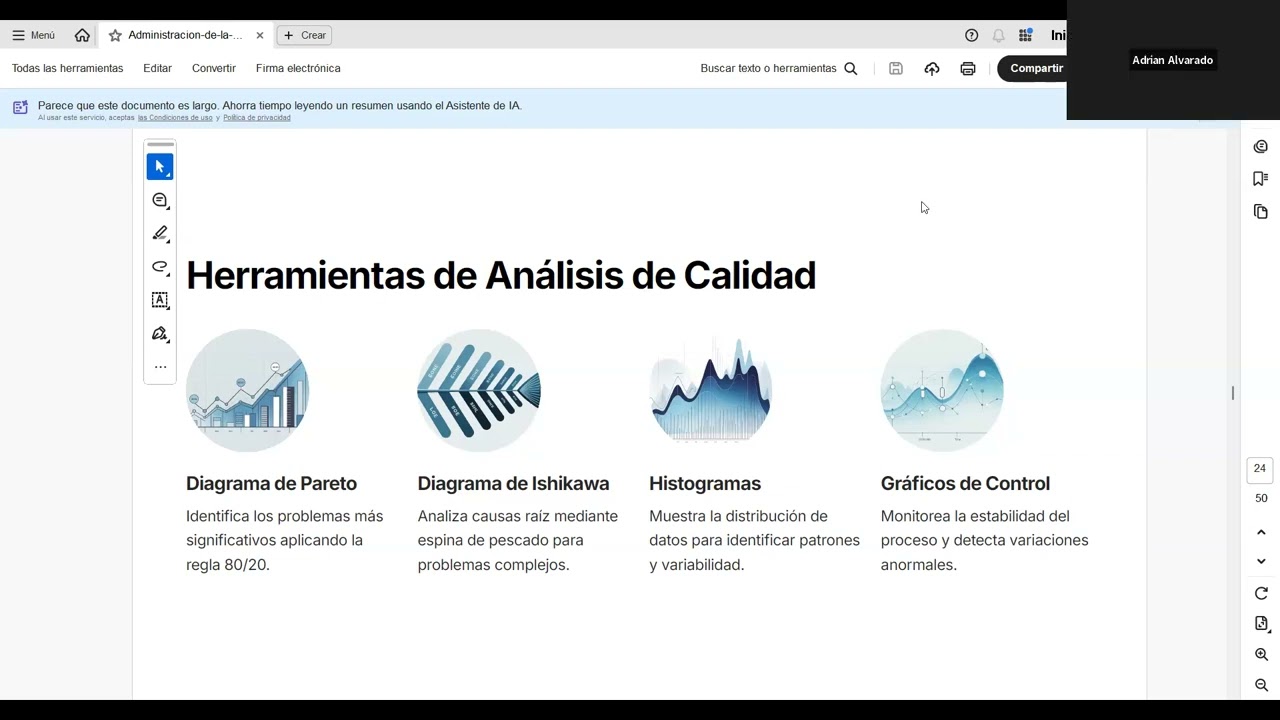This screenshot has height=720, width=1280.
Task: Open the Condiciones de uso link
Action: 175,118
